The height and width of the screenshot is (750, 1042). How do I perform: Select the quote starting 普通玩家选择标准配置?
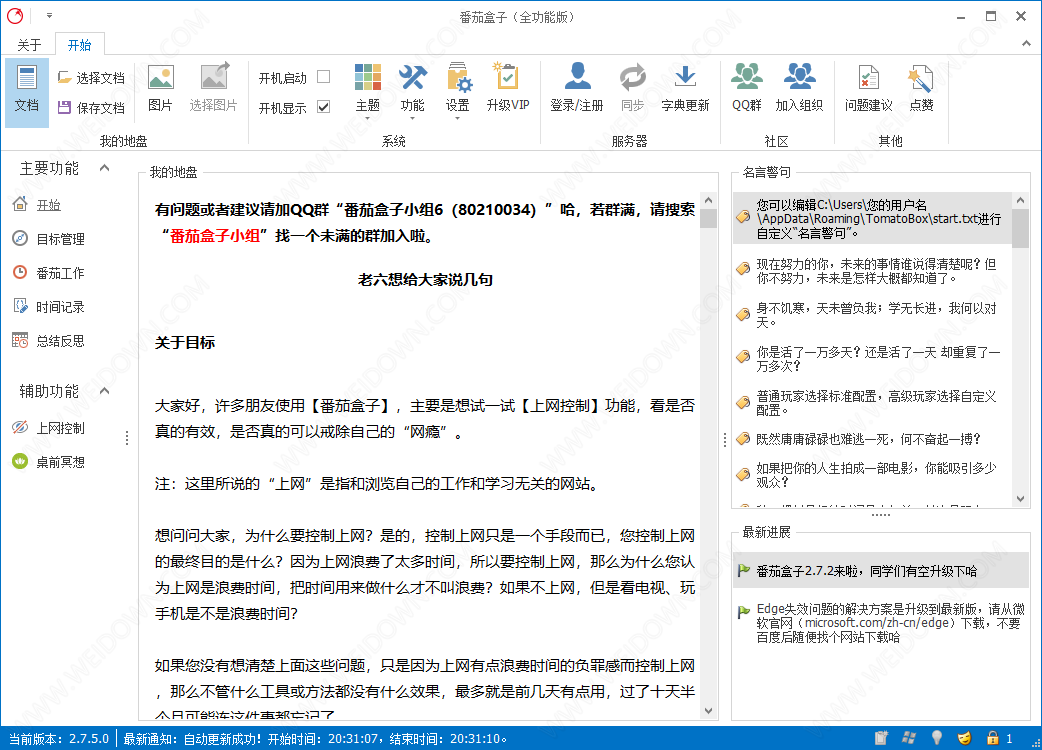(873, 403)
